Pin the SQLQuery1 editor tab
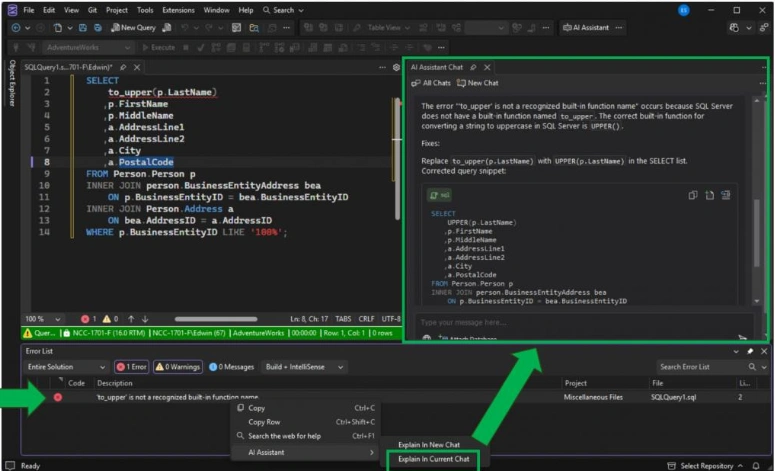 point(123,67)
